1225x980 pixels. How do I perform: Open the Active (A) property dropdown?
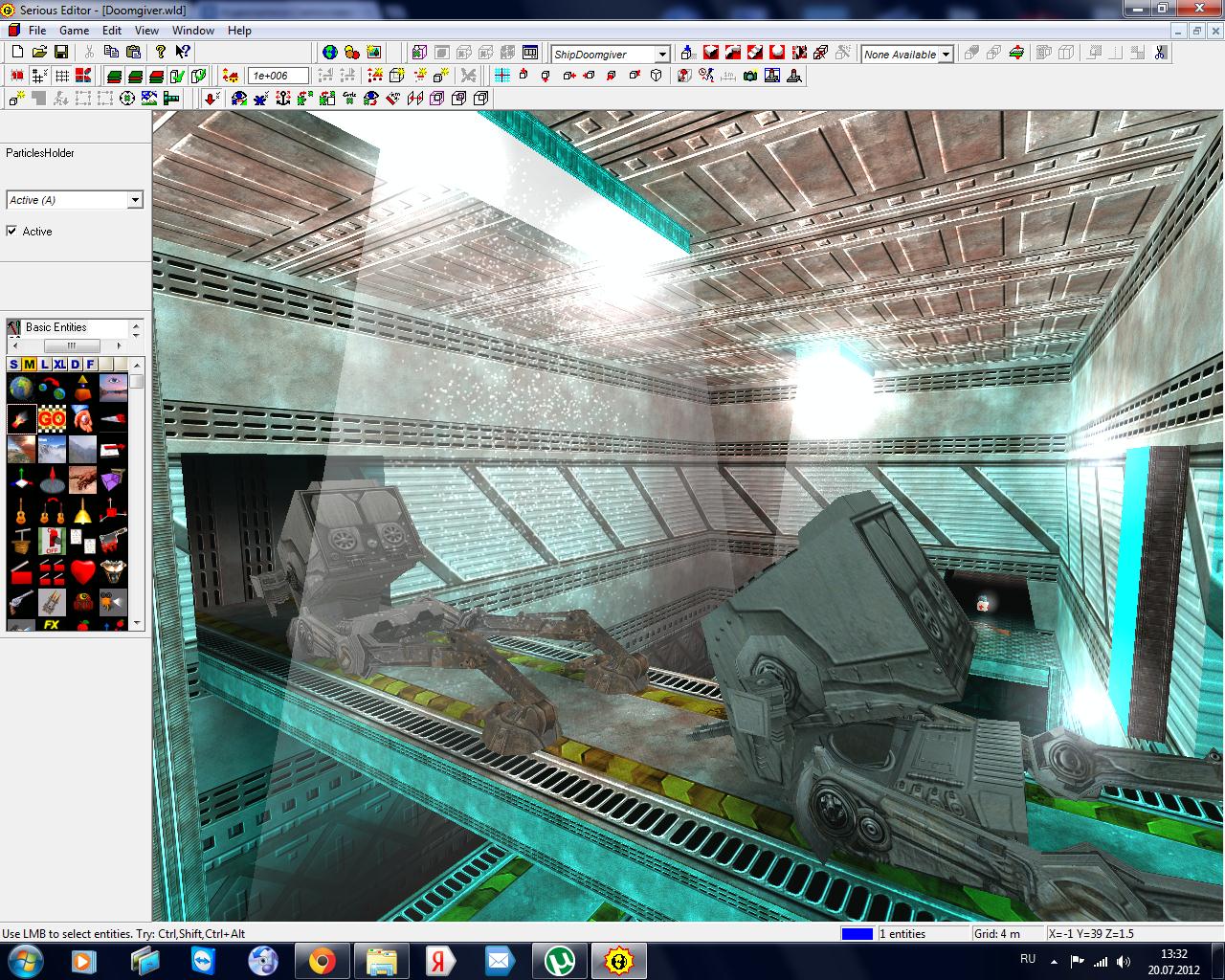[x=135, y=200]
